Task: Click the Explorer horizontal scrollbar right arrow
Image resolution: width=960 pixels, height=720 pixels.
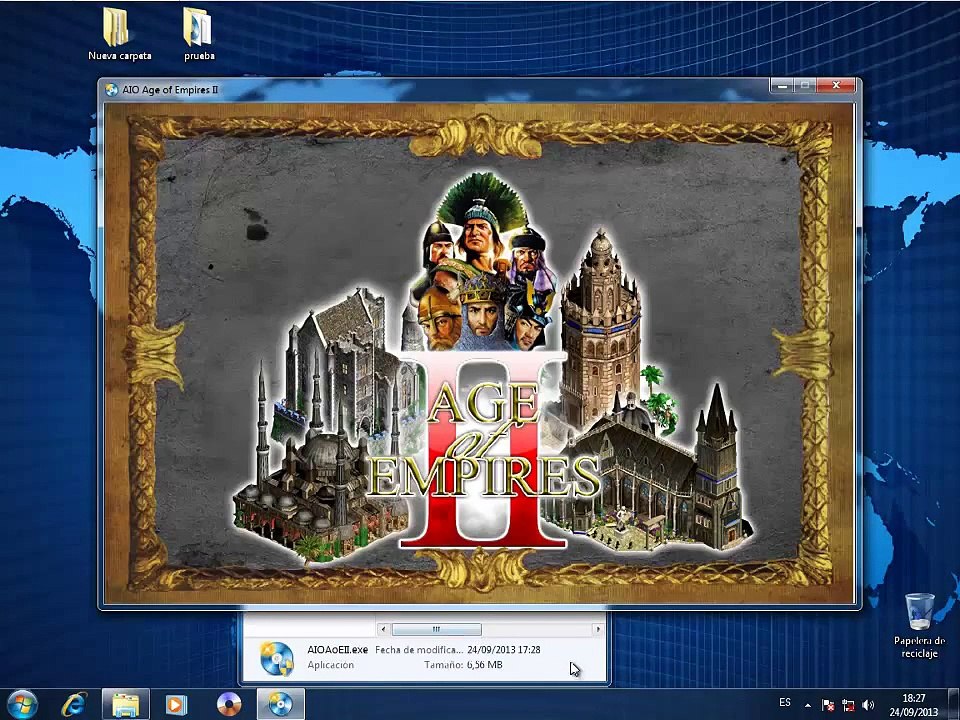Action: (598, 629)
